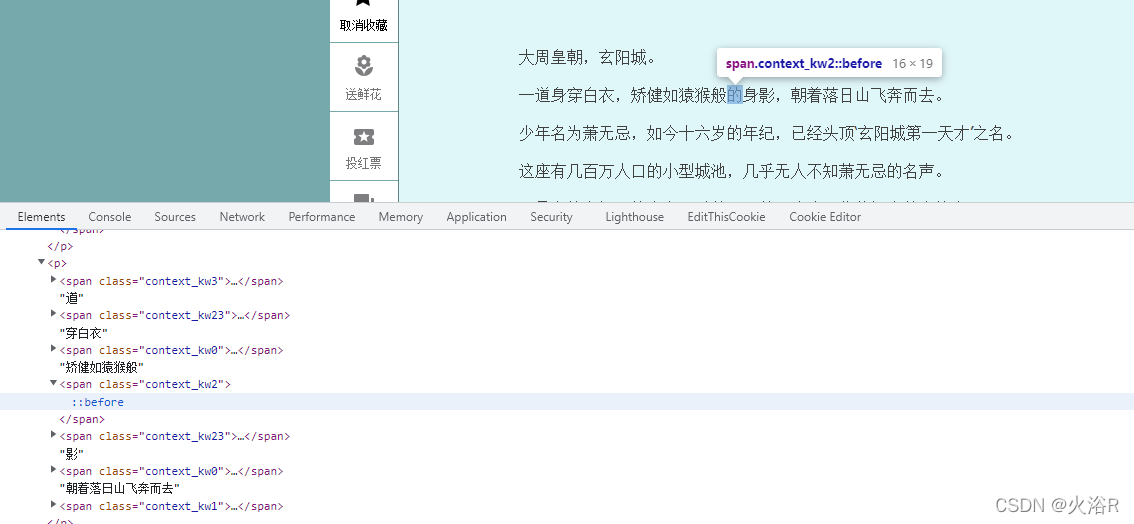
Task: Select the "影" text node
Action: 72,454
